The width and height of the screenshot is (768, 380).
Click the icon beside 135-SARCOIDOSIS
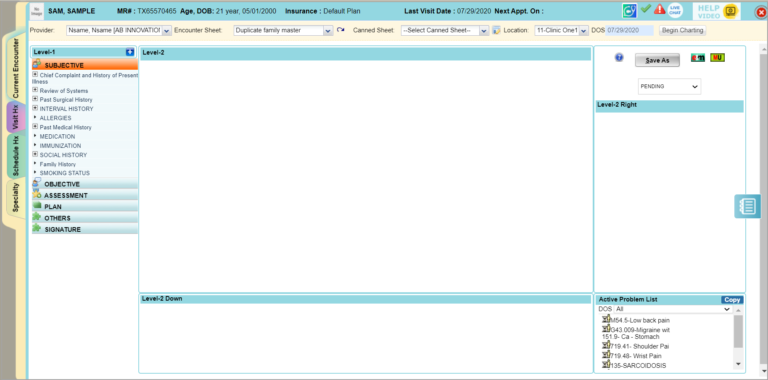point(606,365)
